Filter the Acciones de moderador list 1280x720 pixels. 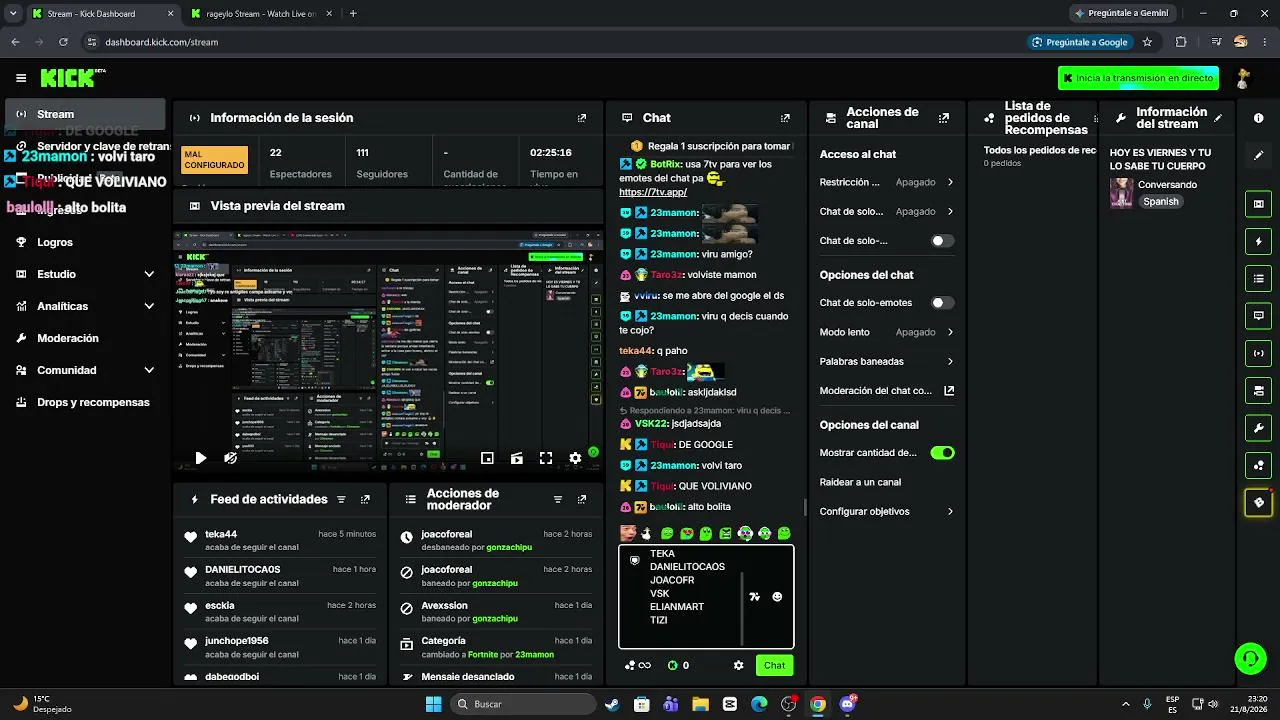(558, 499)
